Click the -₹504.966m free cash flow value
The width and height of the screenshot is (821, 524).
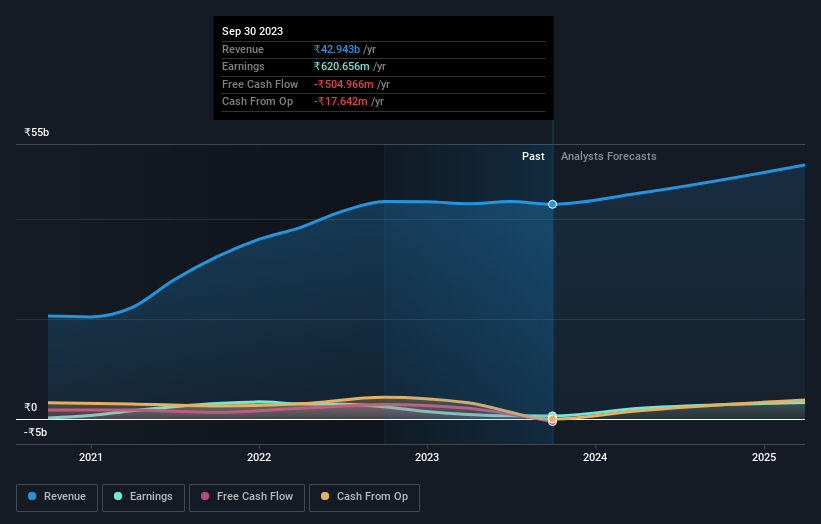(x=343, y=84)
